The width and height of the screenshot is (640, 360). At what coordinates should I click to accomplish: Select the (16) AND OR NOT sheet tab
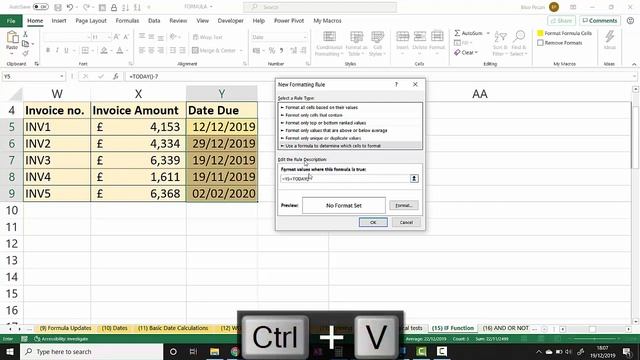coord(505,328)
